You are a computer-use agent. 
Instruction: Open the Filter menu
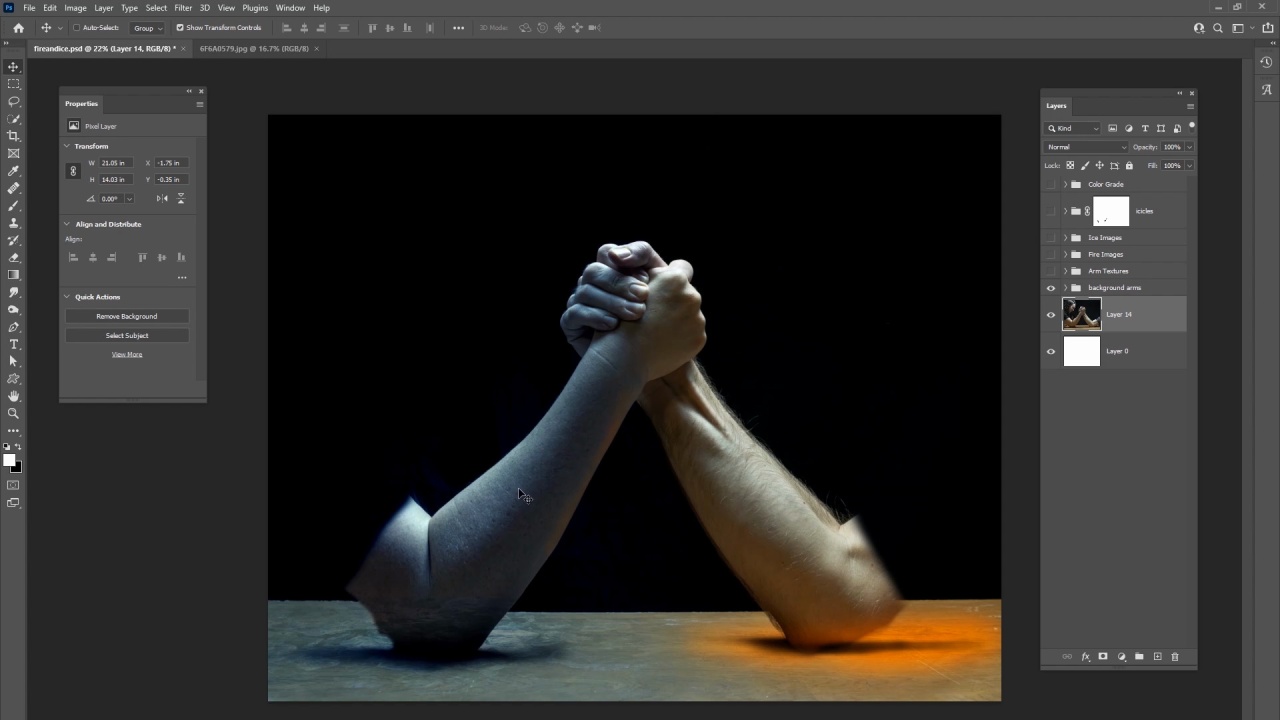click(183, 8)
